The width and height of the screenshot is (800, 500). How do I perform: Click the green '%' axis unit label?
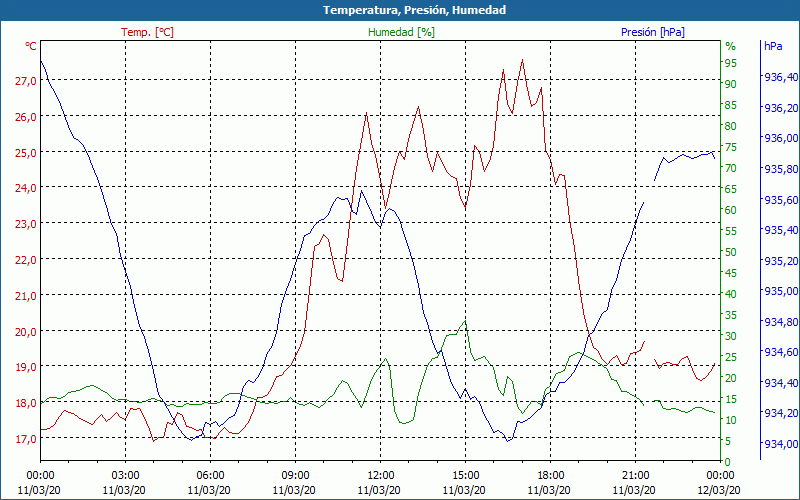731,46
